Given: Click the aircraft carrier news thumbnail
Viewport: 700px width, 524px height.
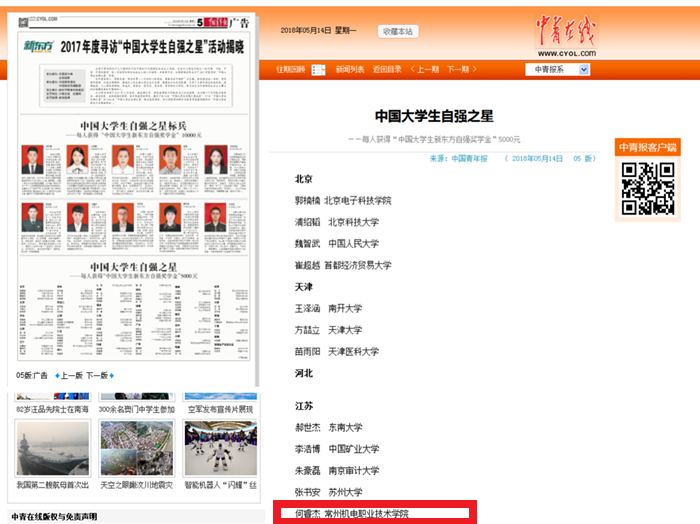Looking at the screenshot, I should 52,448.
